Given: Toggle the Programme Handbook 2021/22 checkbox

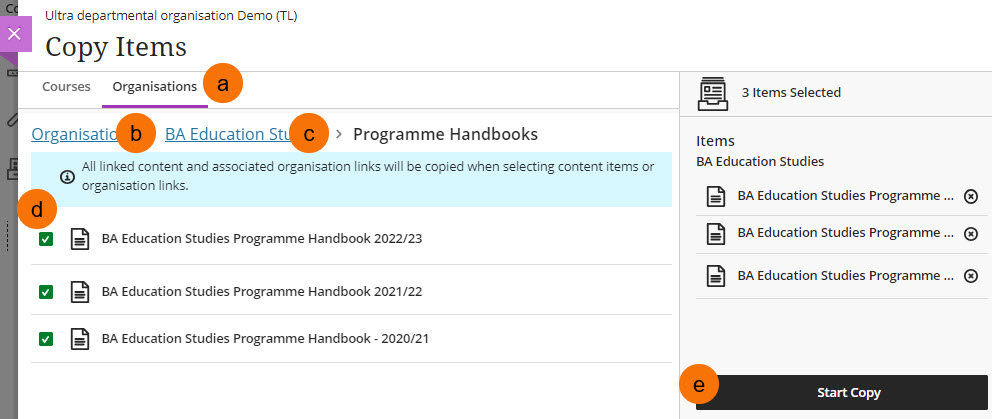Looking at the screenshot, I should click(x=46, y=291).
